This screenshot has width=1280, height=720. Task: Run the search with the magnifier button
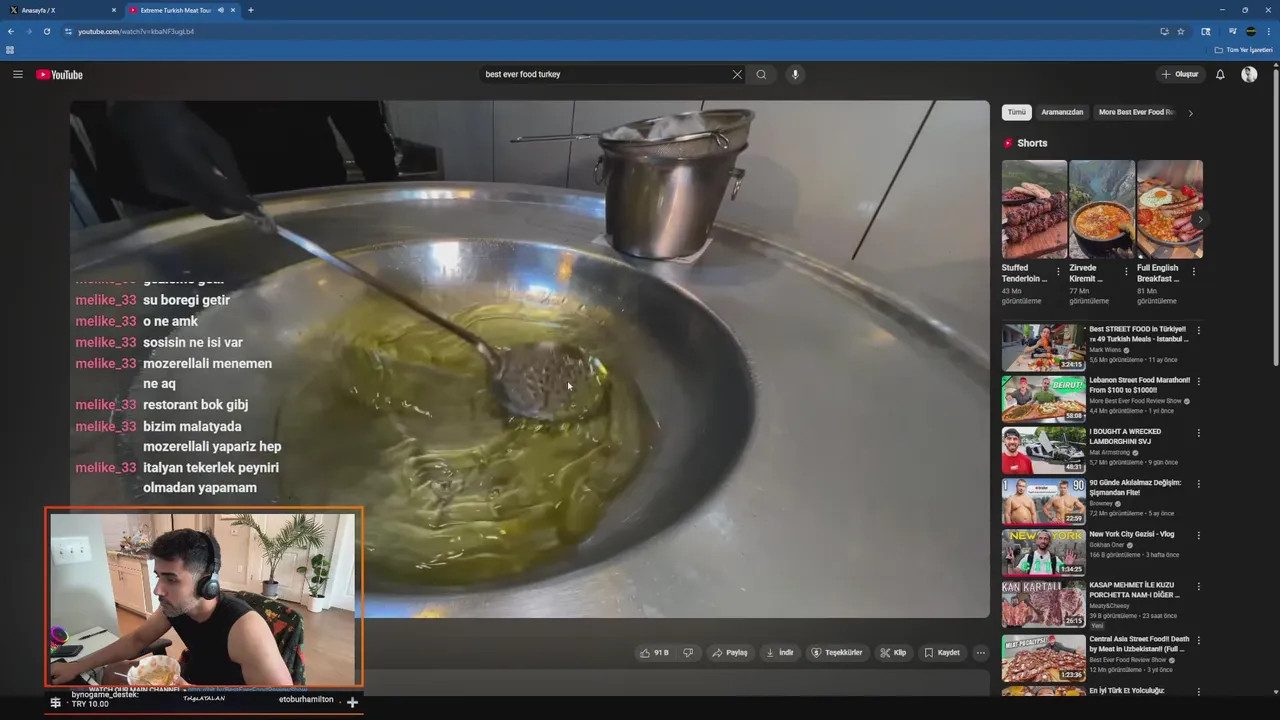(x=761, y=74)
